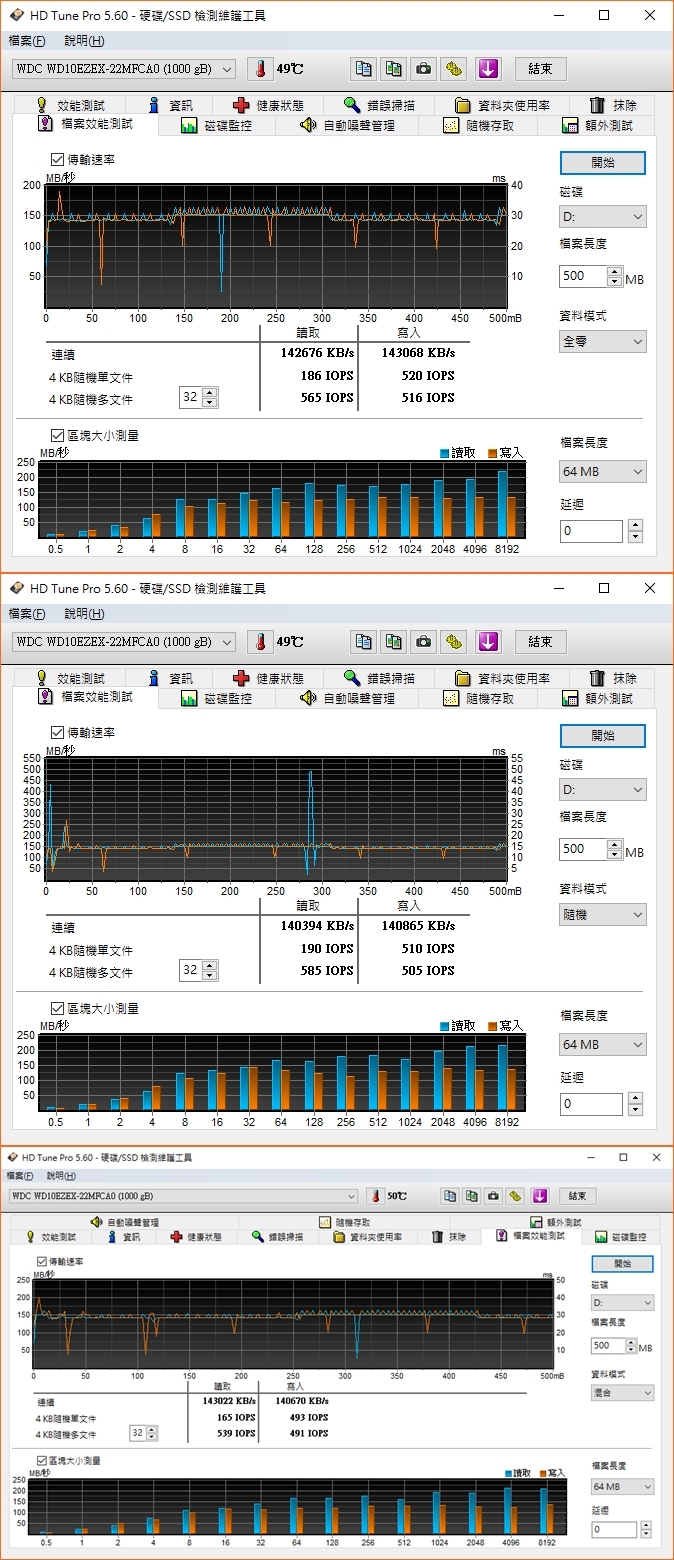Screen dimensions: 674x1560
Task: Click 結束 button in bottom window
Action: 577,1196
